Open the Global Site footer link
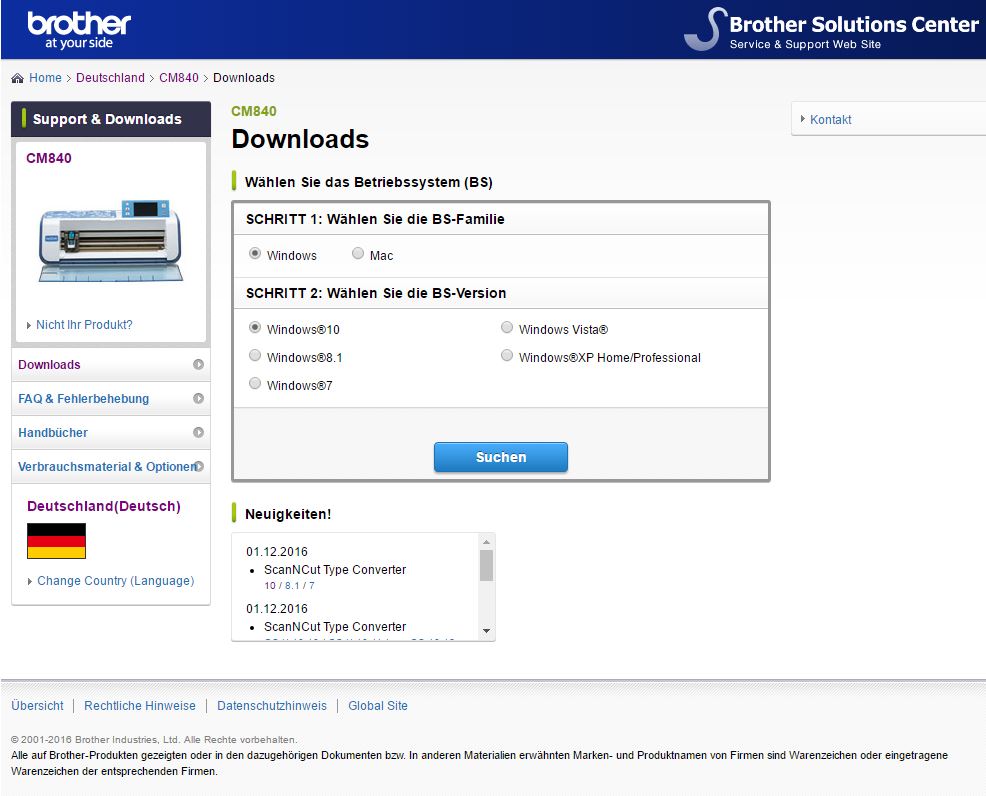986x796 pixels. coord(378,706)
